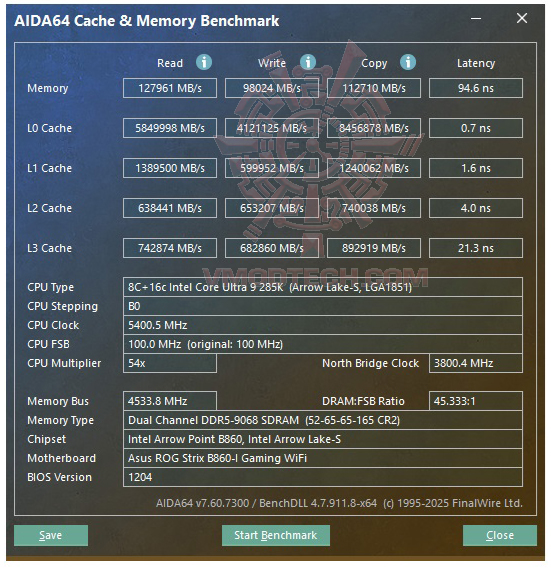Click the Close button at bottom right
551x570 pixels.
[500, 535]
